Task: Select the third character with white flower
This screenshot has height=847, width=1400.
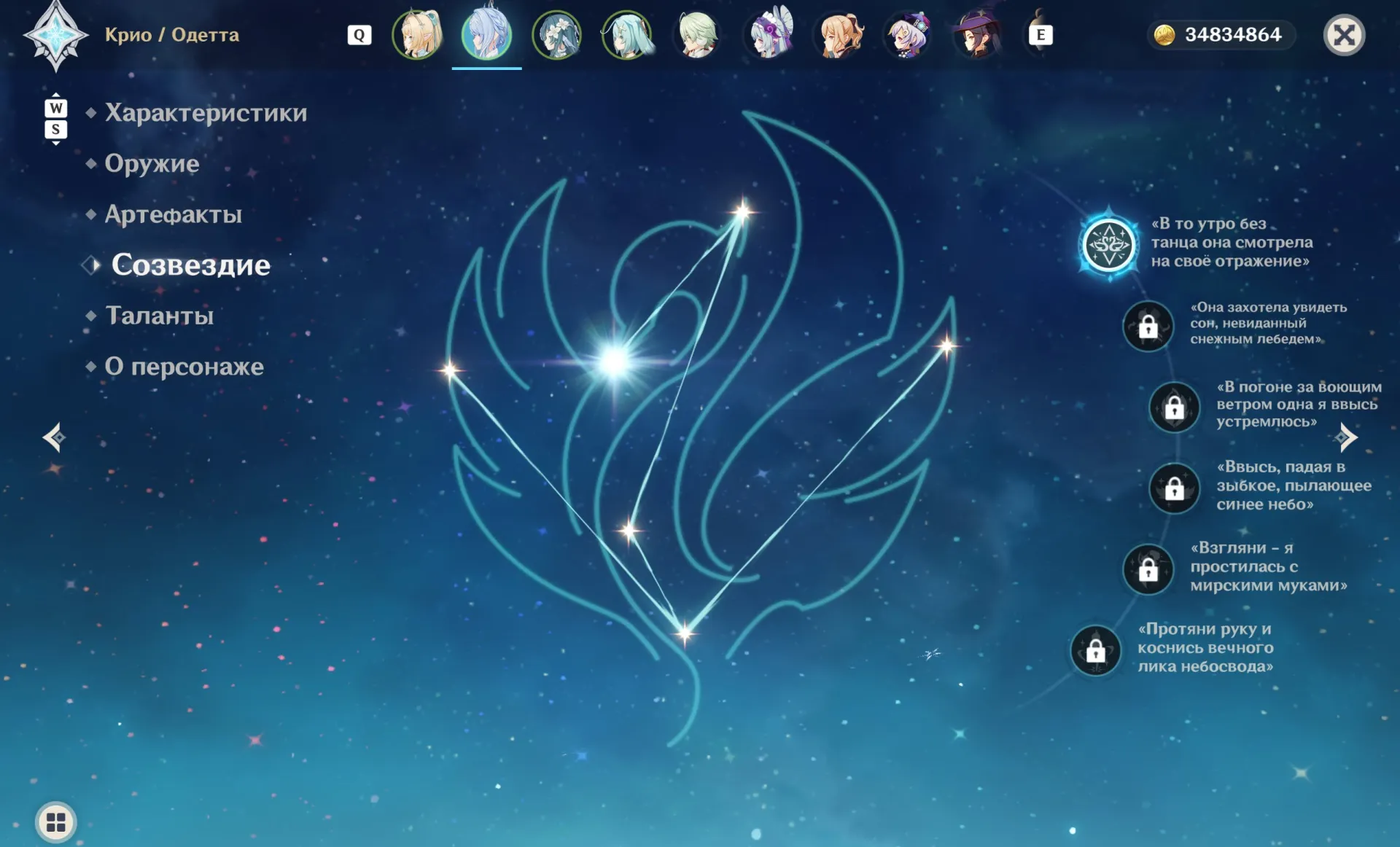Action: (x=557, y=34)
